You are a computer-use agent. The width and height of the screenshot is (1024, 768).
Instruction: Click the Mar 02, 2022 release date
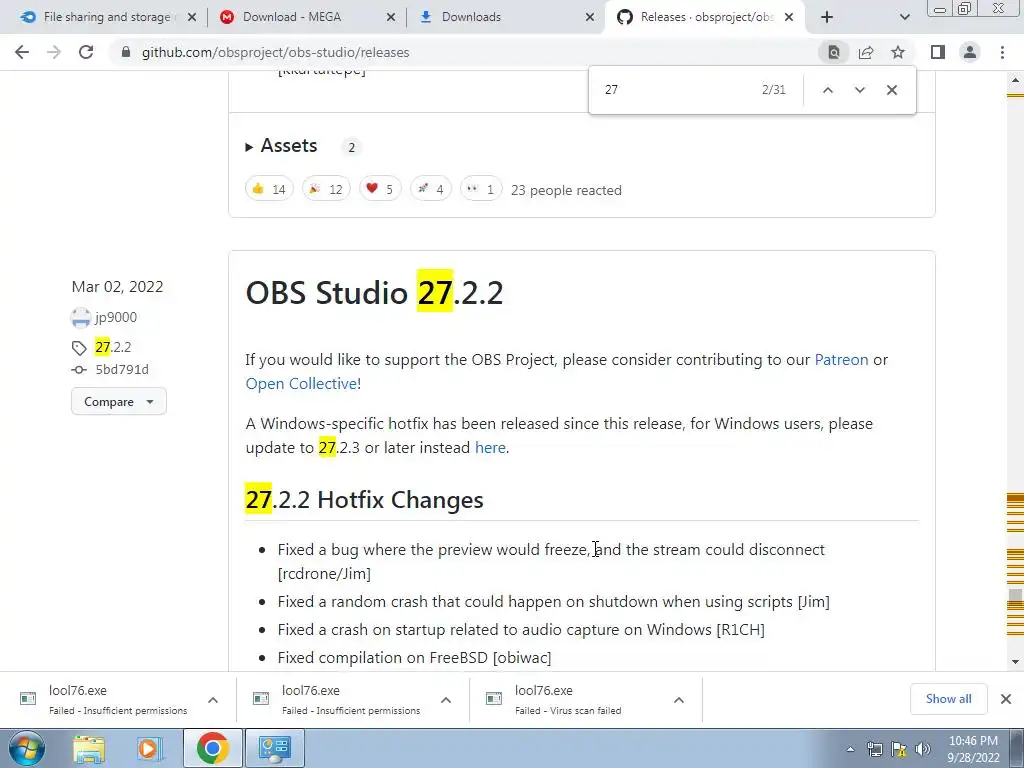pos(118,287)
